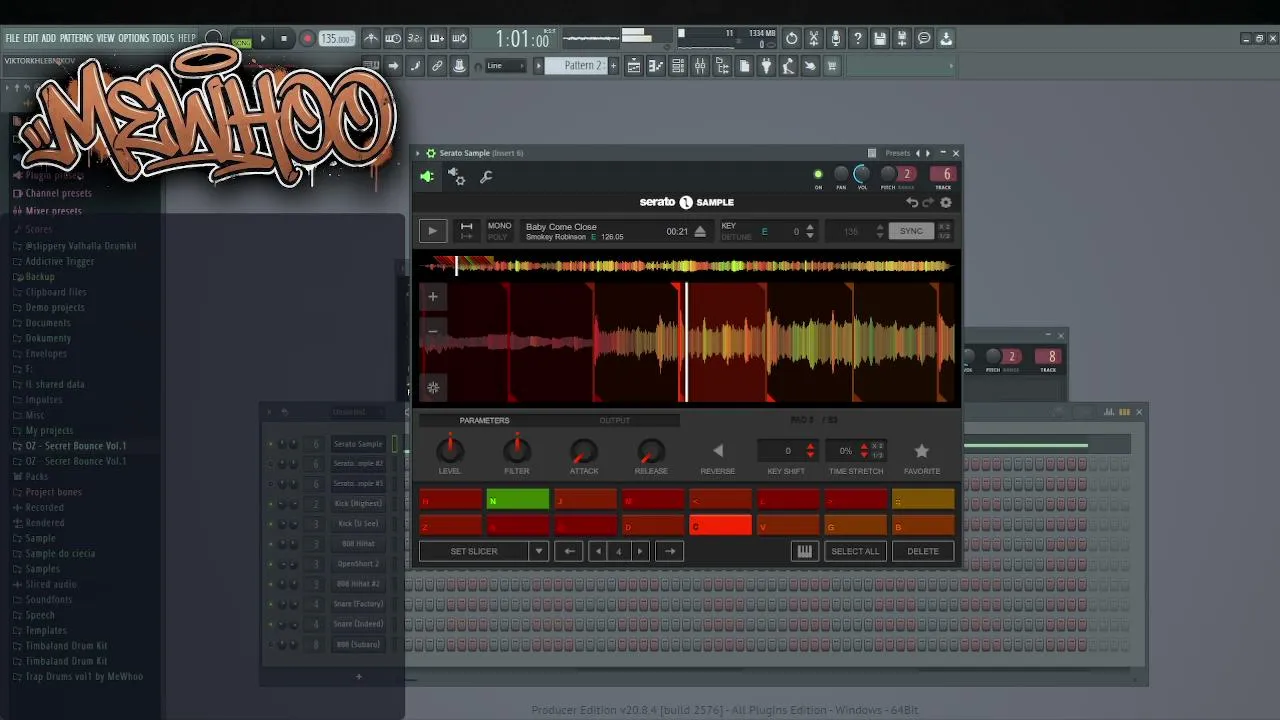Open the Presets menu in plugin title bar

click(x=898, y=153)
